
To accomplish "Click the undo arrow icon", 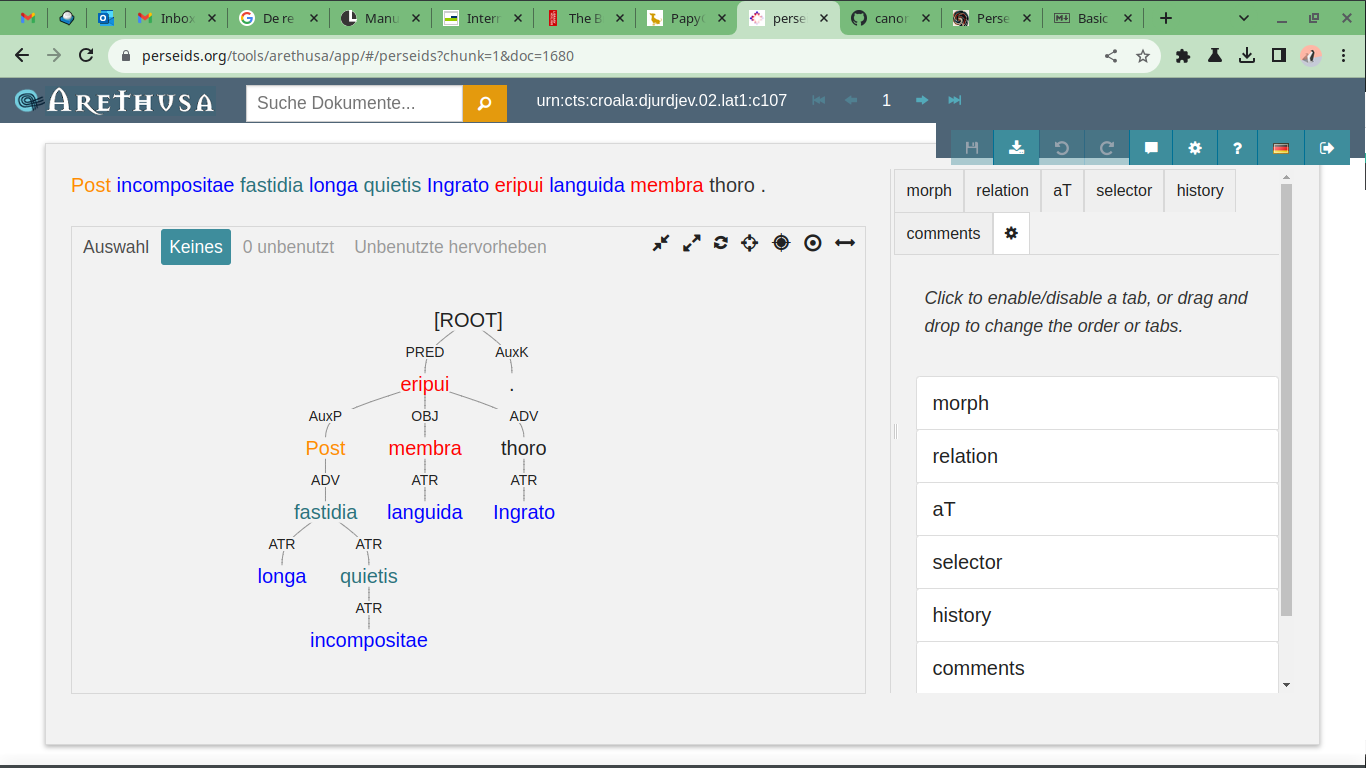I will [1062, 148].
